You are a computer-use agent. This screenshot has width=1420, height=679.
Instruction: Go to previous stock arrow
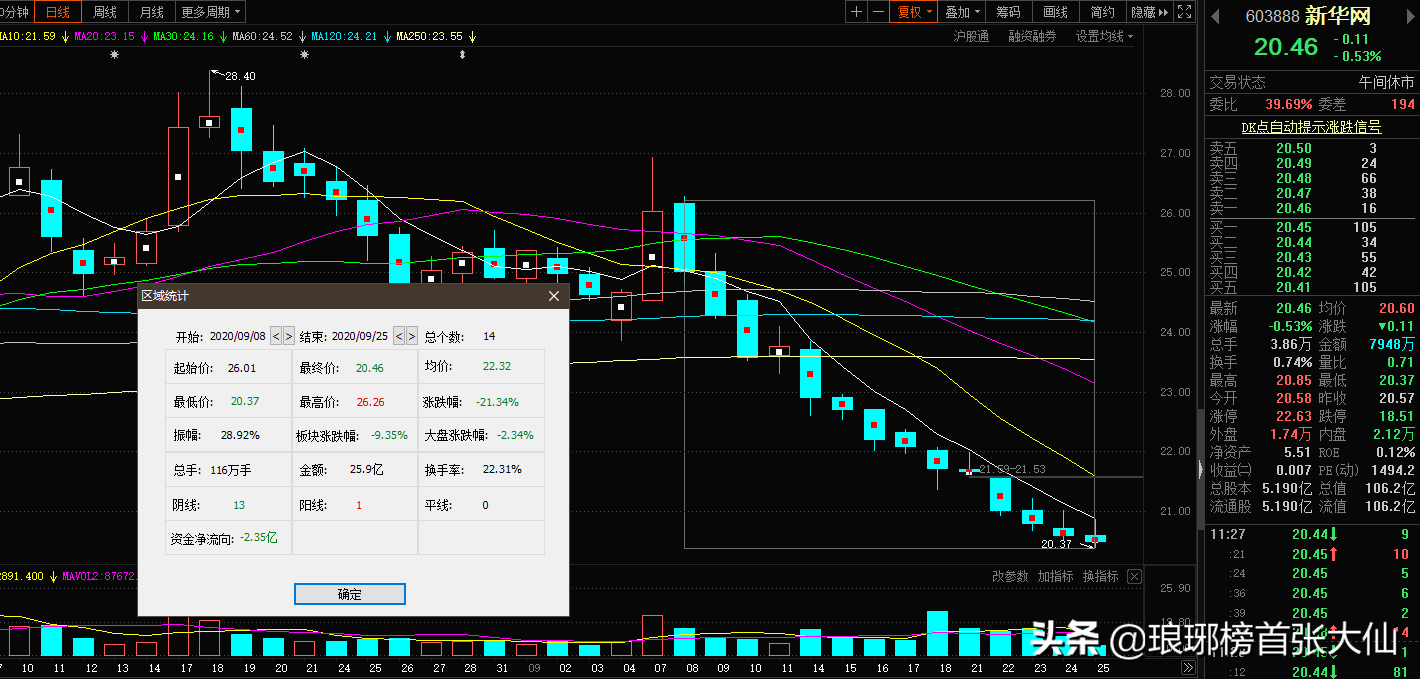(1215, 16)
